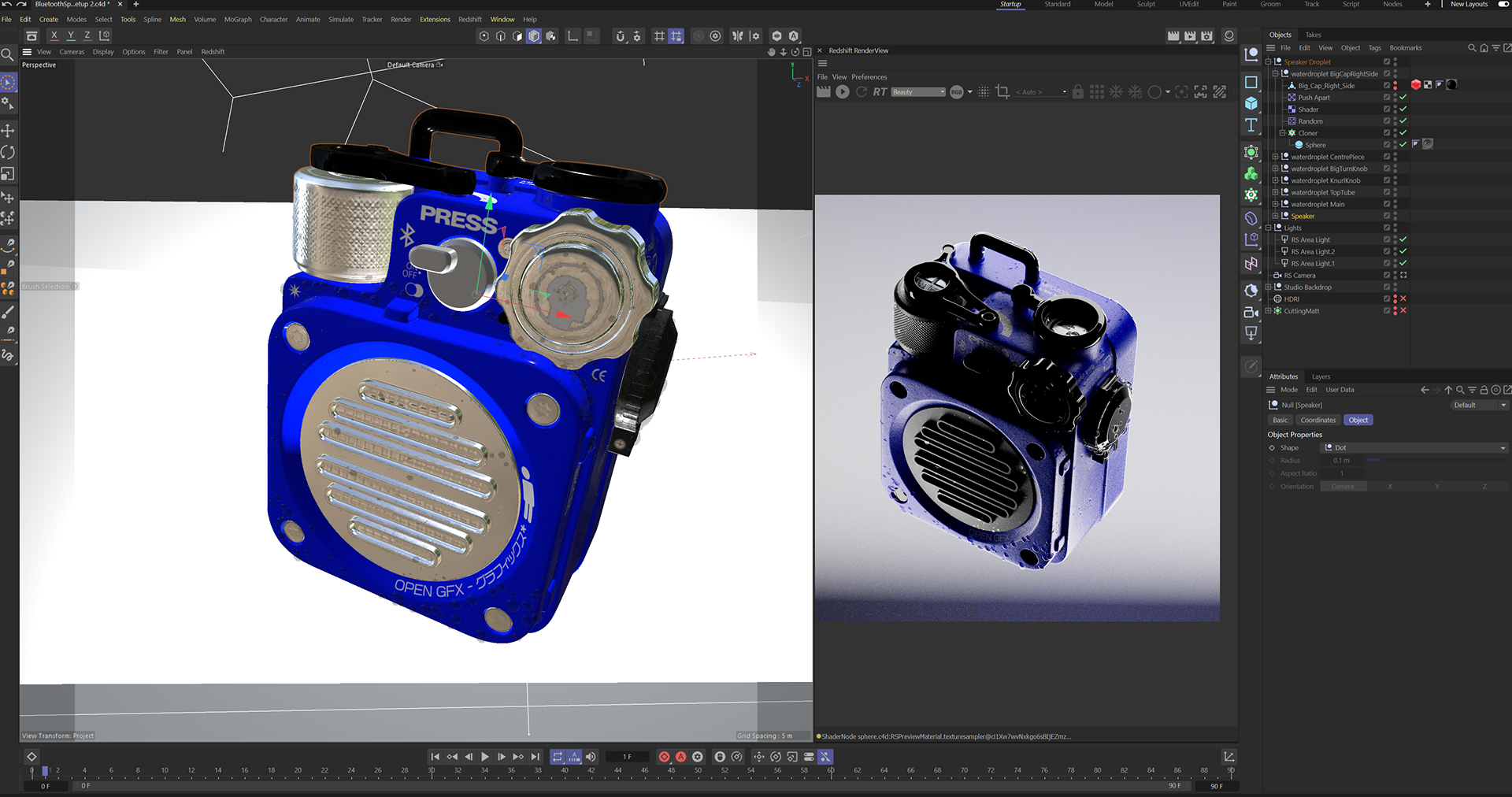The height and width of the screenshot is (797, 1512).
Task: Toggle RS Area Light.2 enable checkmark
Action: 1403,252
